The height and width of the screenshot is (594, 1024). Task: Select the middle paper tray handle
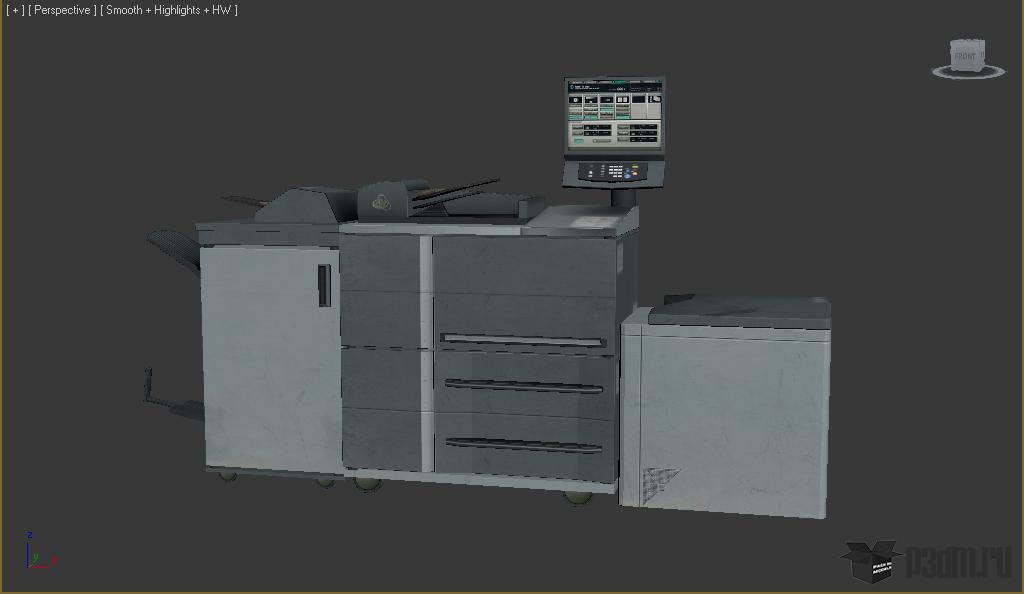point(522,386)
